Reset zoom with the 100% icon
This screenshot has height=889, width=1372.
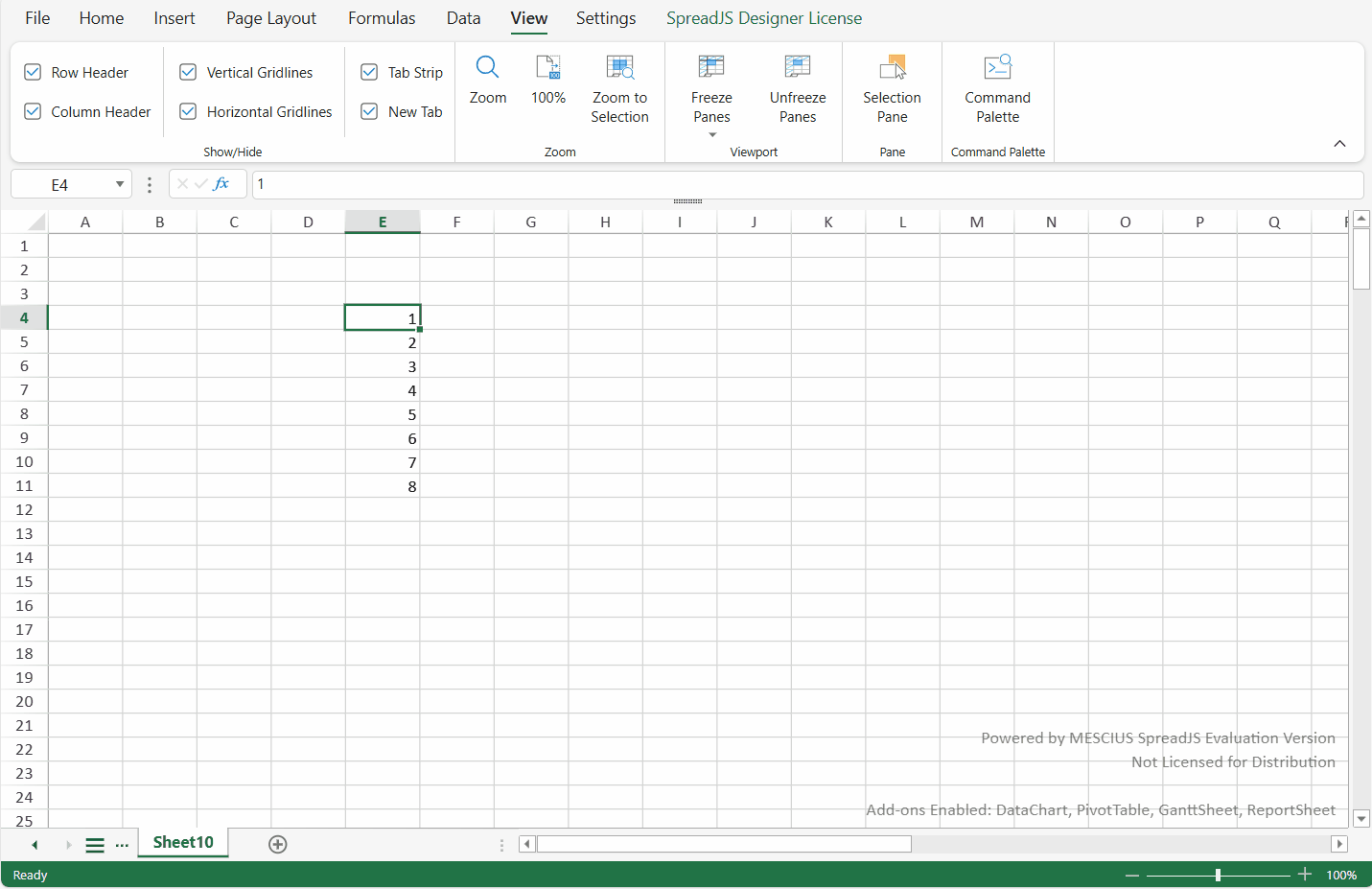coord(548,67)
